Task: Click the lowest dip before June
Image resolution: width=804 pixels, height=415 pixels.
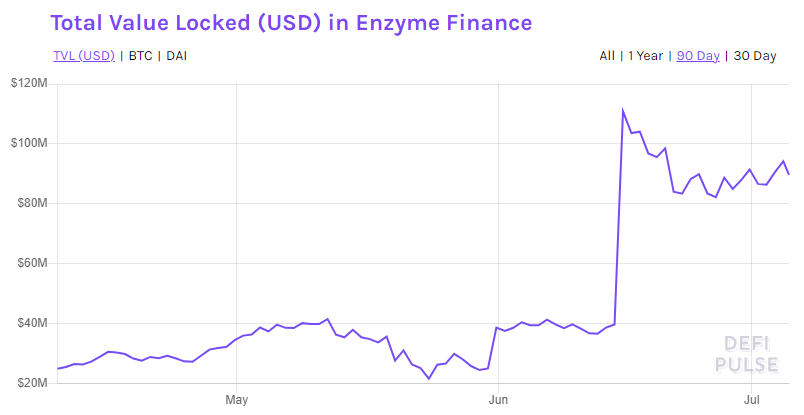Action: [x=428, y=378]
